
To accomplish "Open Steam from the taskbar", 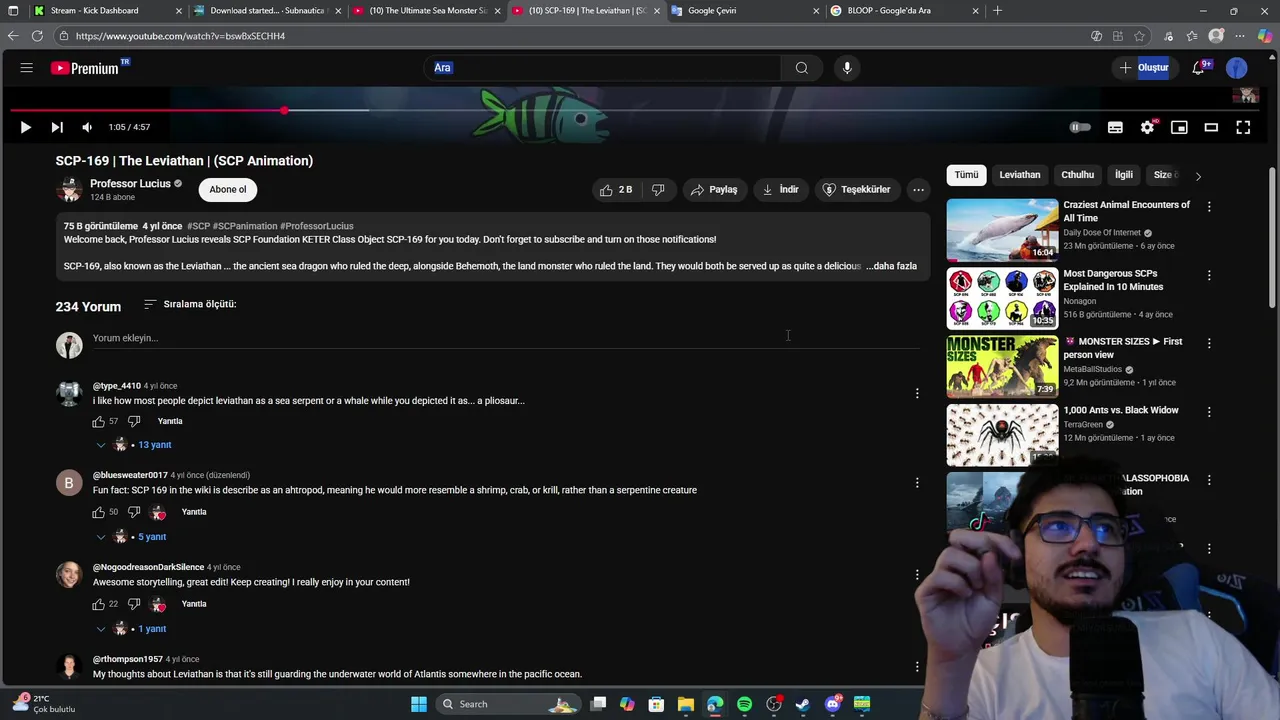I will [x=803, y=704].
